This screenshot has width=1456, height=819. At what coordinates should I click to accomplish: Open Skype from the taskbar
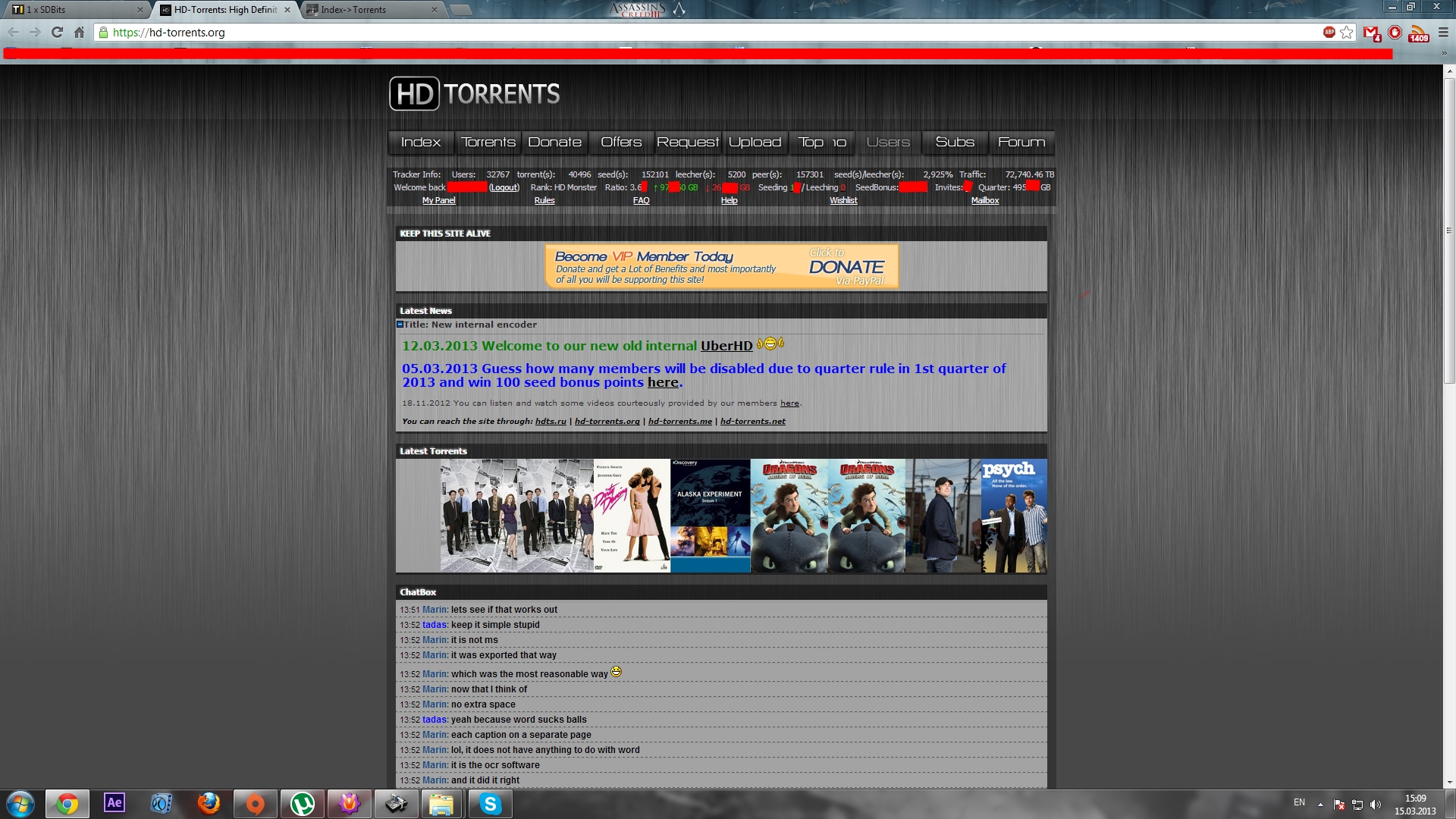pos(490,804)
